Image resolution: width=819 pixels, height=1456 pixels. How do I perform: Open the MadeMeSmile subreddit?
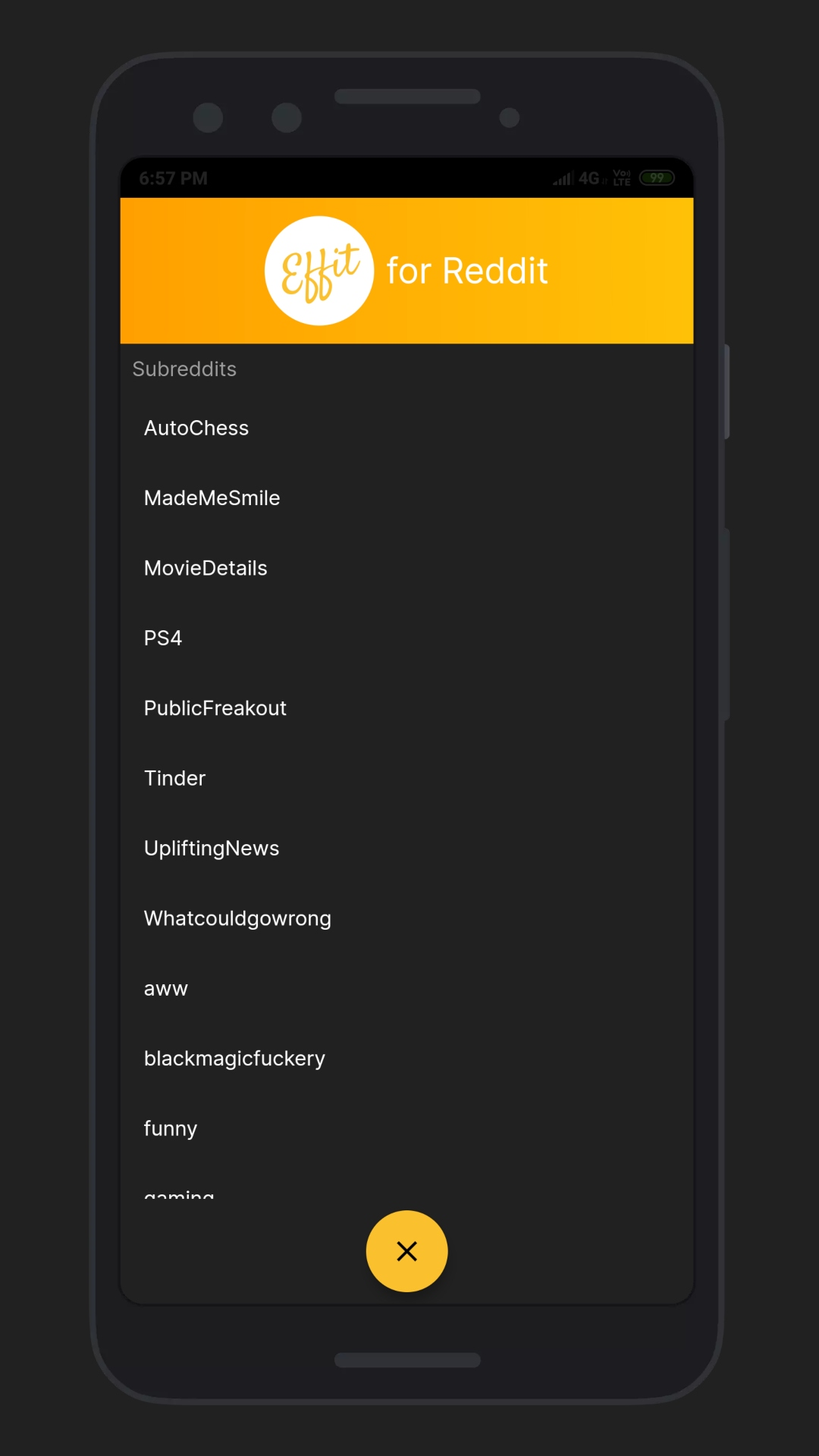406,497
